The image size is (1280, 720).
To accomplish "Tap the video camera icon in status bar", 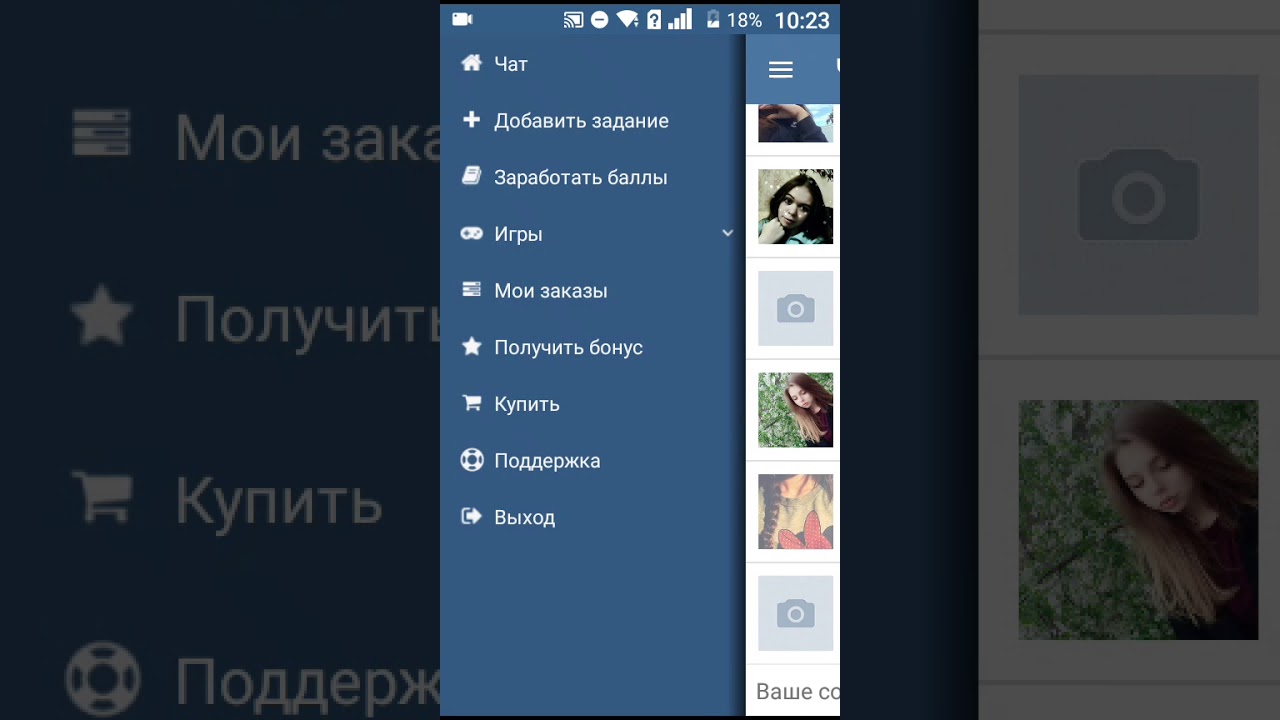I will 462,19.
